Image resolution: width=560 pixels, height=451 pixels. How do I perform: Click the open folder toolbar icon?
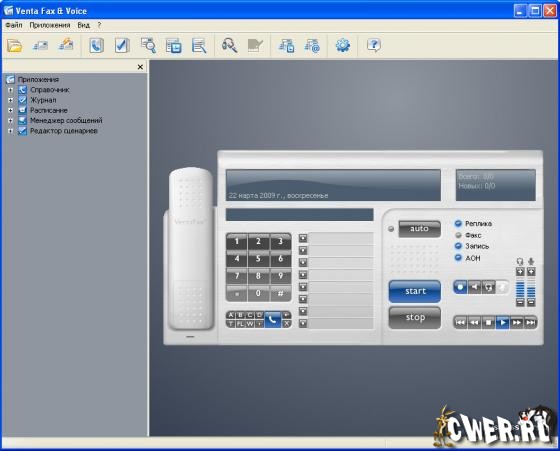[14, 46]
